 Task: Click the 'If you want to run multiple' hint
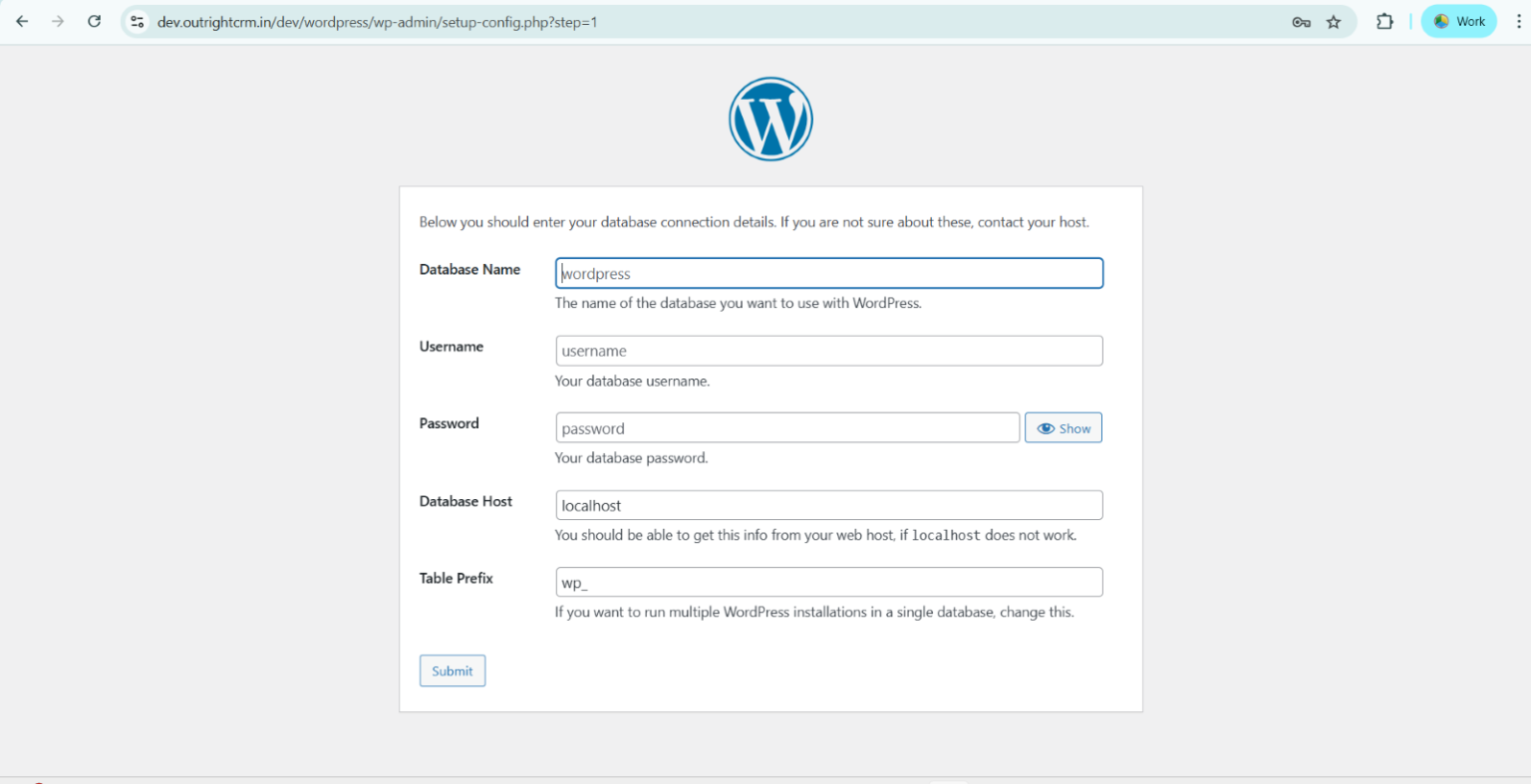point(814,613)
